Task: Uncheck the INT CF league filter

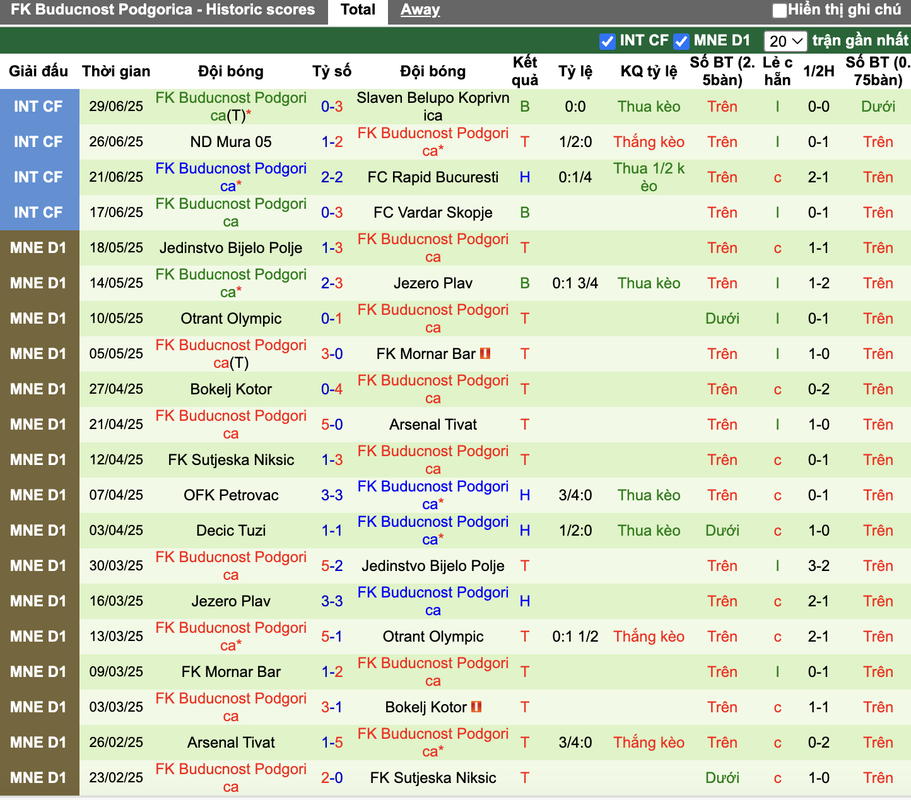Action: point(607,41)
